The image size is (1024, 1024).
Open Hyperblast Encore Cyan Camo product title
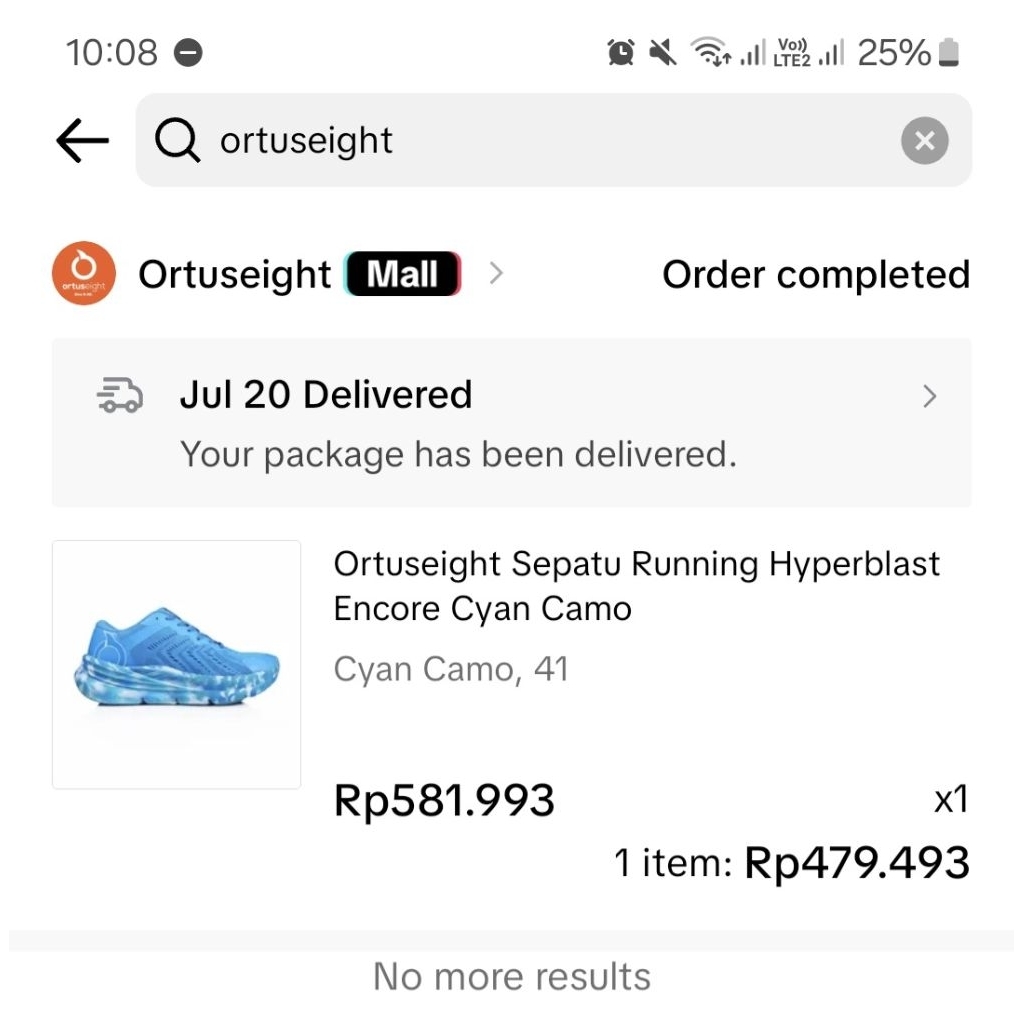(636, 586)
